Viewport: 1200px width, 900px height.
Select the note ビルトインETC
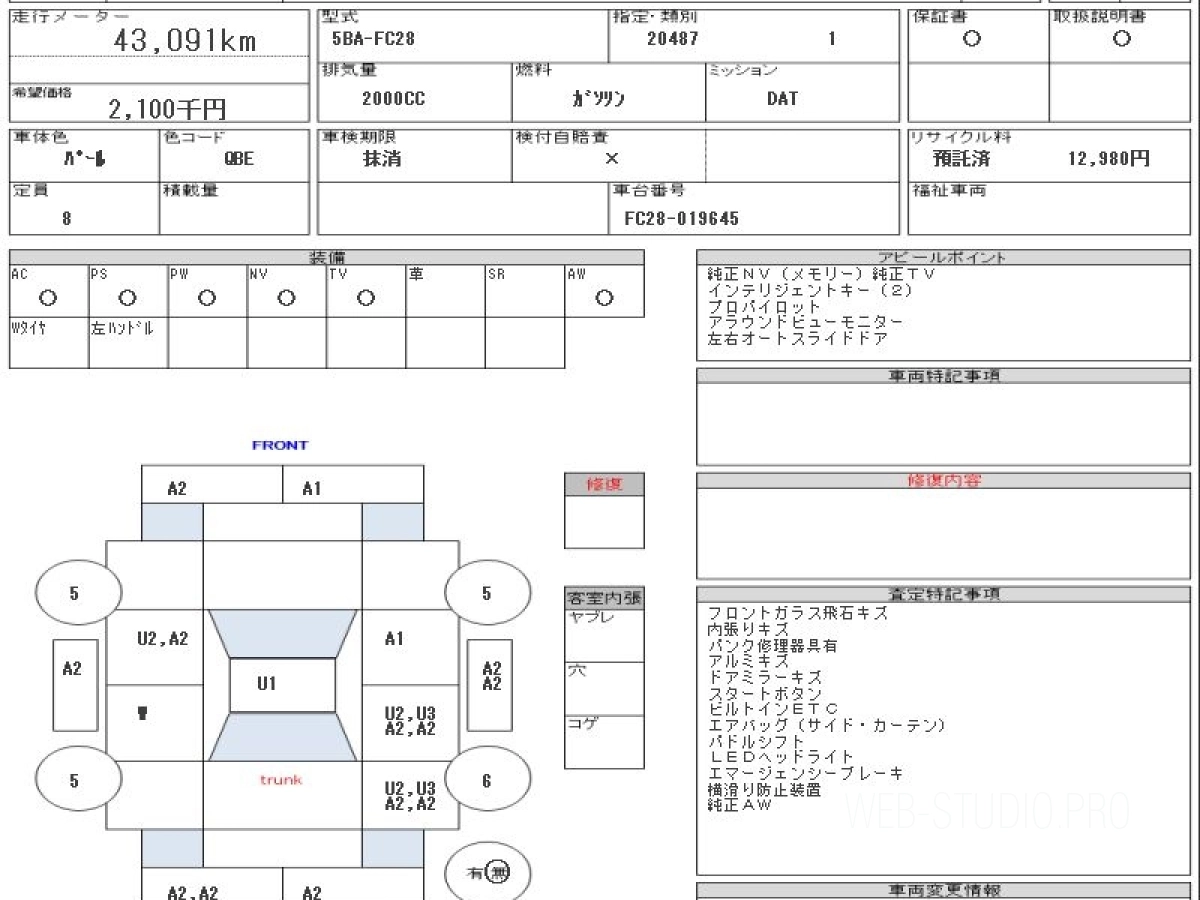[x=772, y=709]
